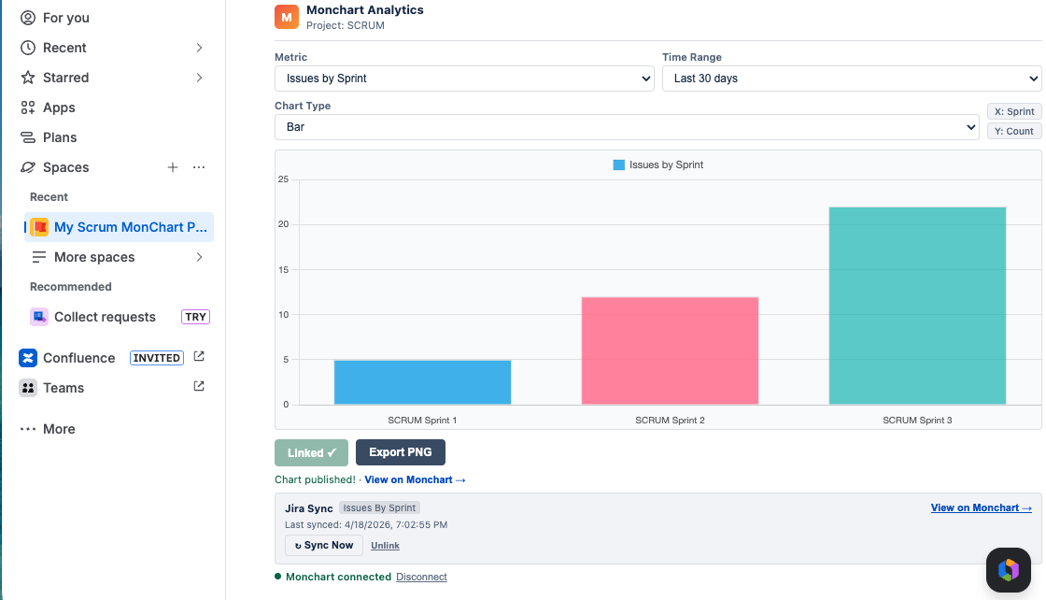Image resolution: width=1046 pixels, height=600 pixels.
Task: Click SCRUM Sprint 3 axis label
Action: tap(917, 420)
